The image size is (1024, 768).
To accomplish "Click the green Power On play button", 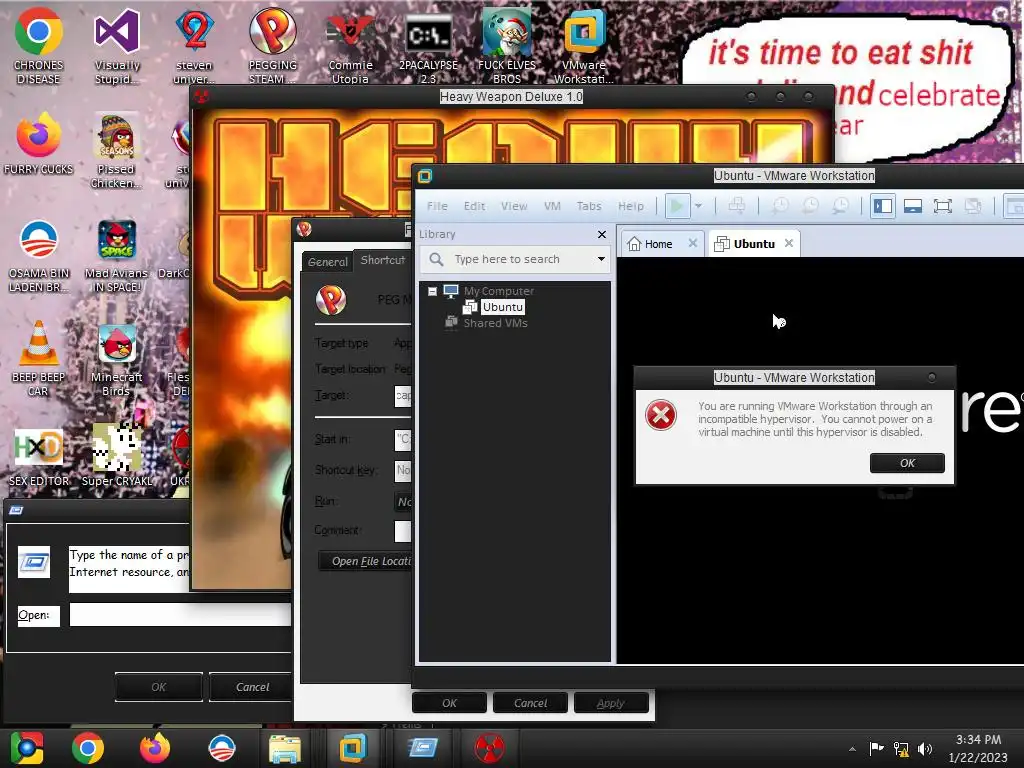I will click(677, 206).
